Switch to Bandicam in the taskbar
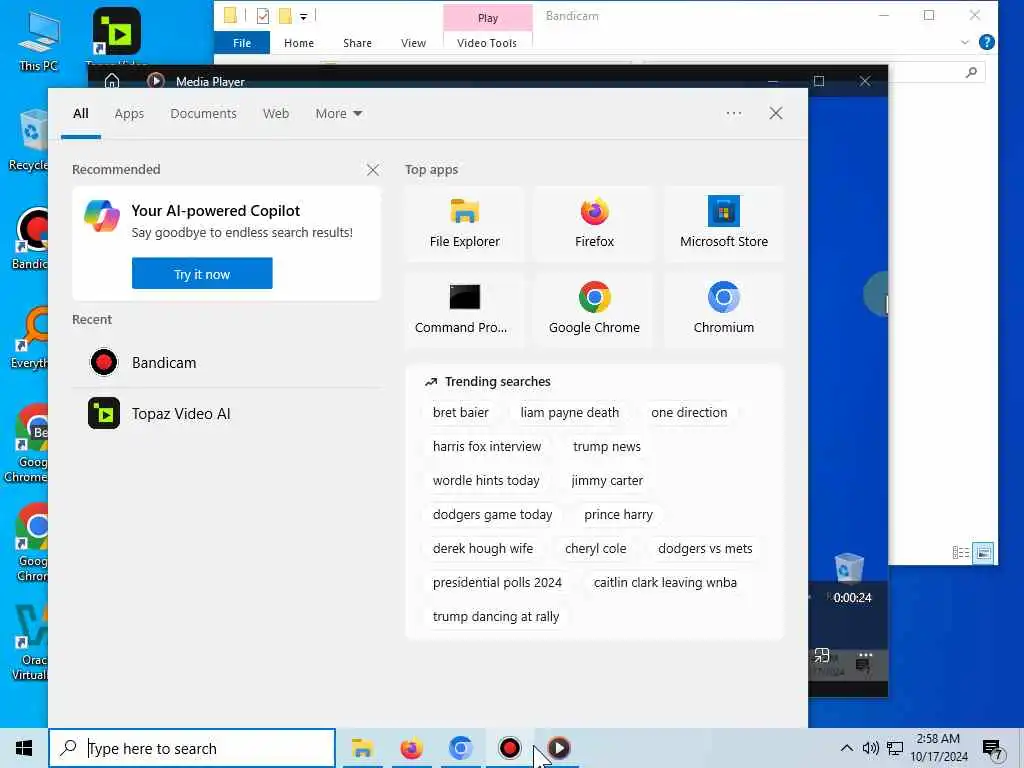1024x768 pixels. (509, 748)
